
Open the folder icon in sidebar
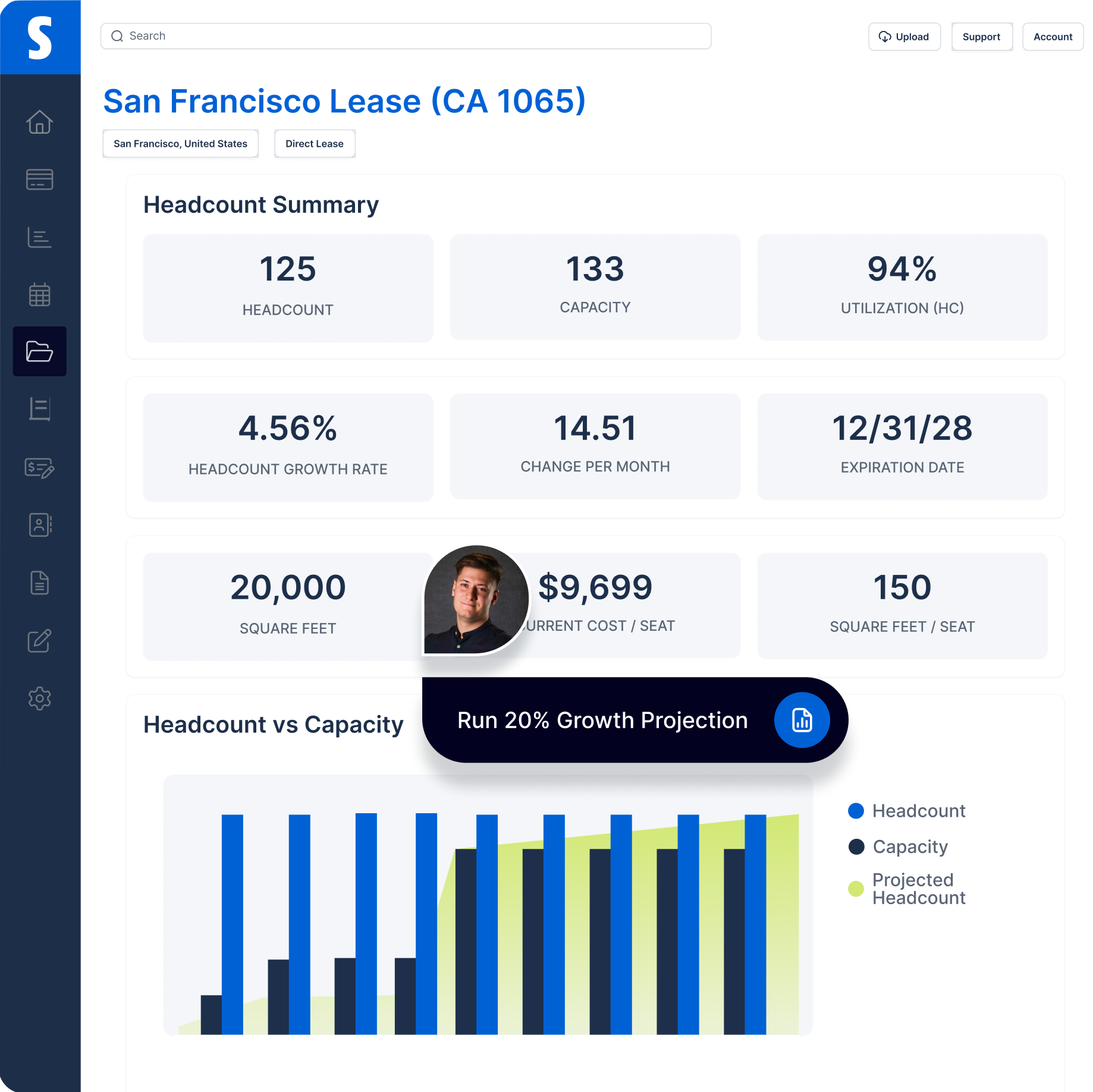click(x=40, y=351)
